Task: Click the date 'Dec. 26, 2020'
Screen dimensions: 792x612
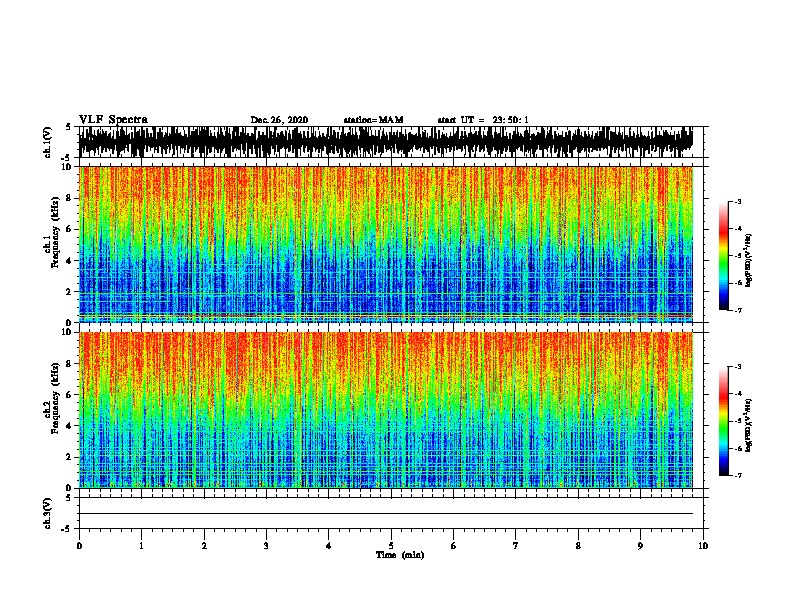Action: click(x=279, y=120)
